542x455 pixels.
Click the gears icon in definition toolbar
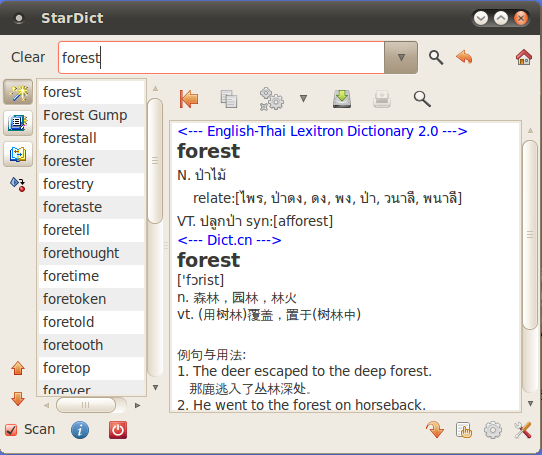[x=272, y=99]
